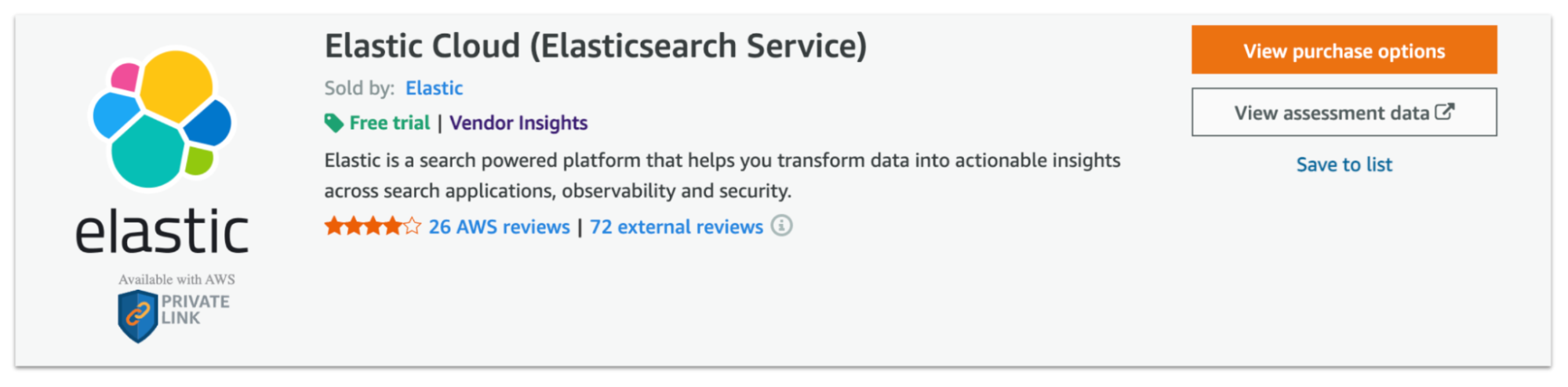This screenshot has height=387, width=1568.
Task: Select the Free trial label
Action: coord(389,123)
